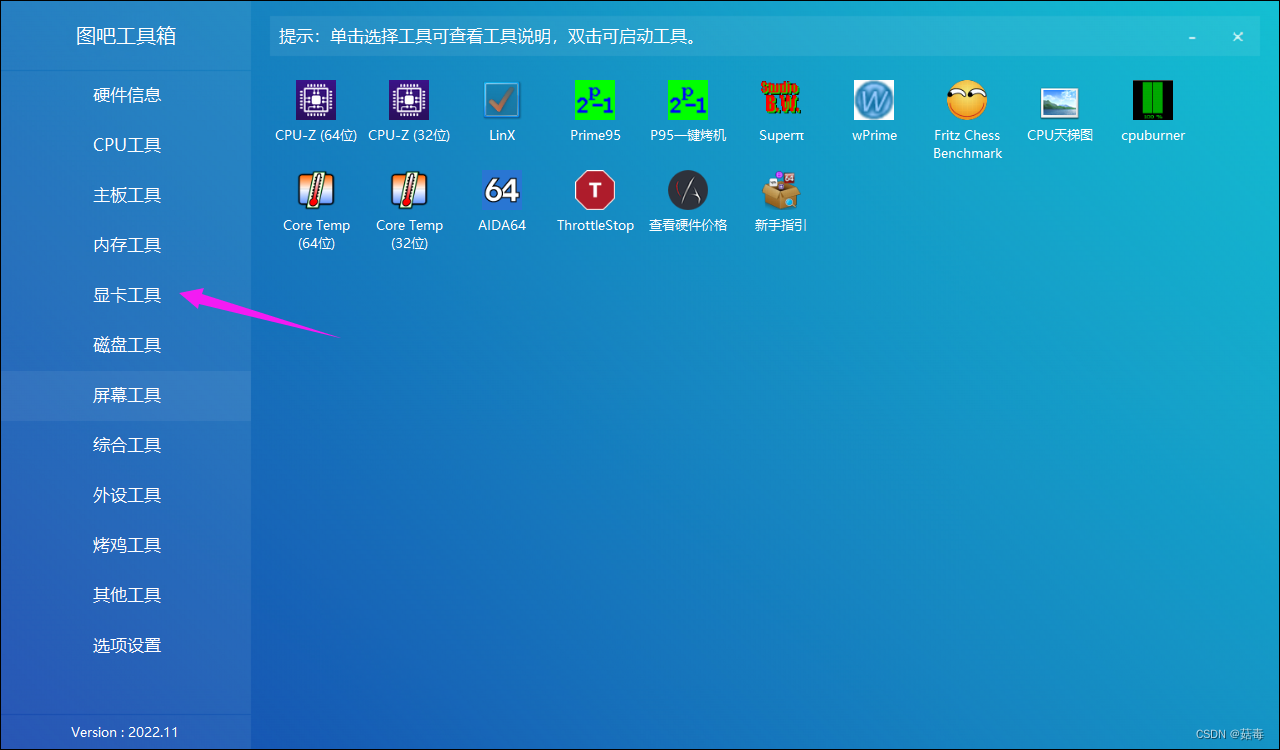This screenshot has width=1280, height=750.
Task: Click the 图吧工具箱 title text
Action: tap(126, 36)
